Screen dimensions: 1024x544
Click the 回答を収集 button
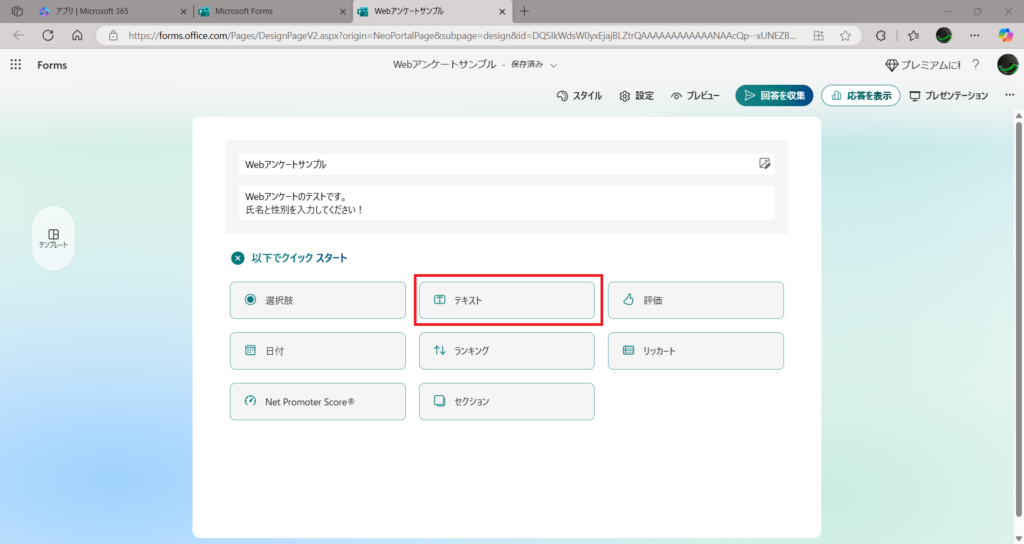[x=774, y=96]
